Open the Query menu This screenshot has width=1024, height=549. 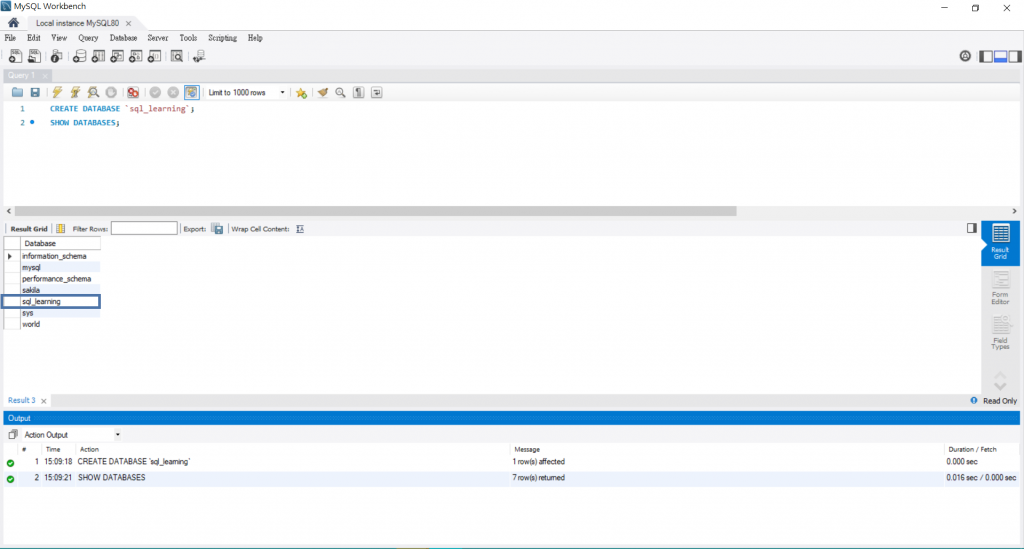pos(88,38)
